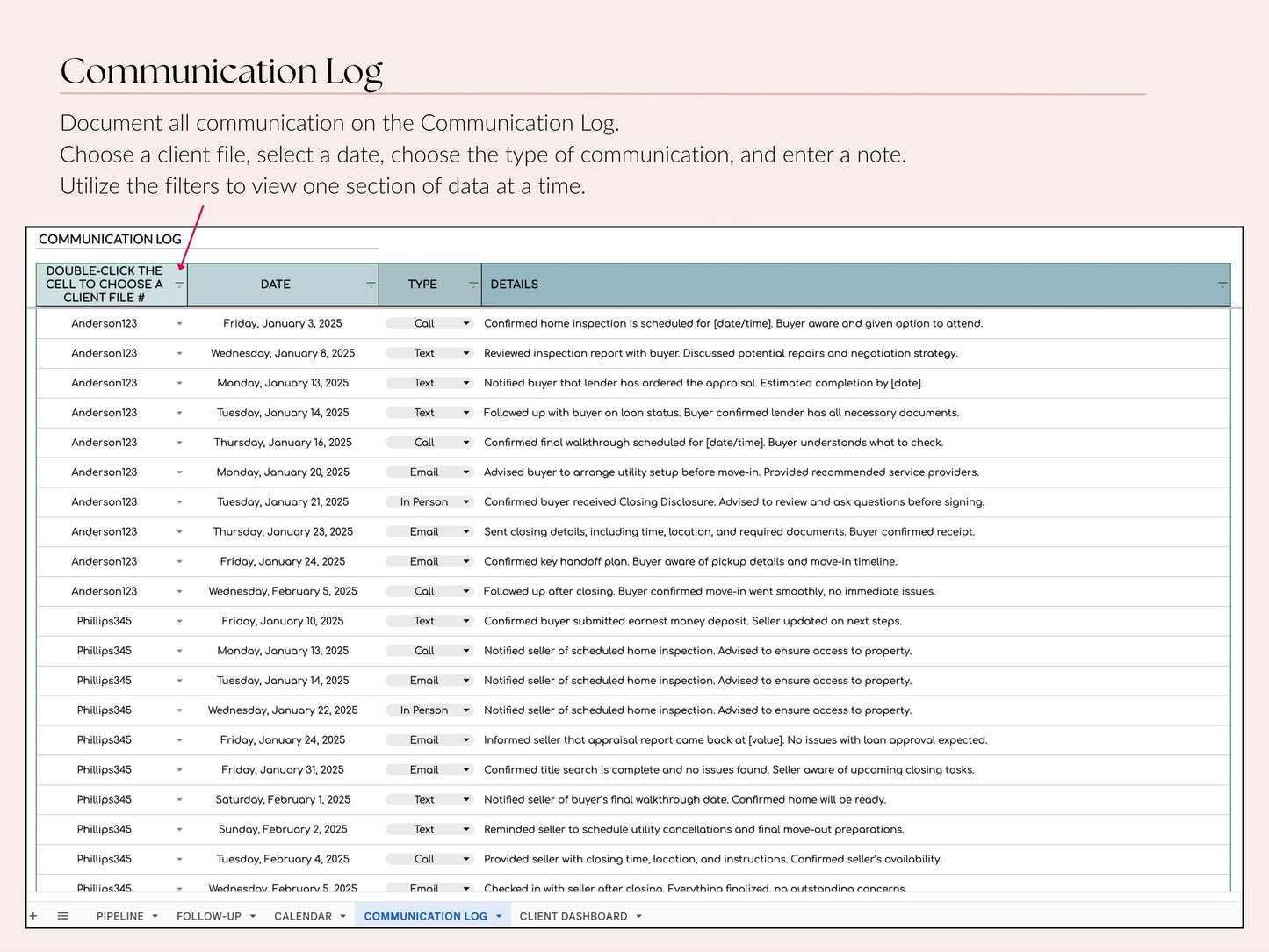The width and height of the screenshot is (1269, 952).
Task: Open the TYPE column filter icon
Action: tap(473, 285)
